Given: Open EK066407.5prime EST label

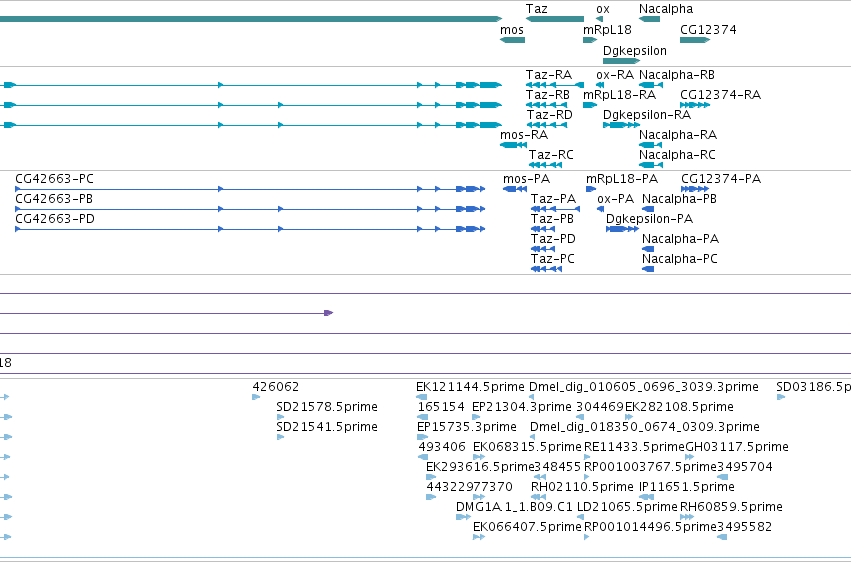Looking at the screenshot, I should [x=527, y=527].
